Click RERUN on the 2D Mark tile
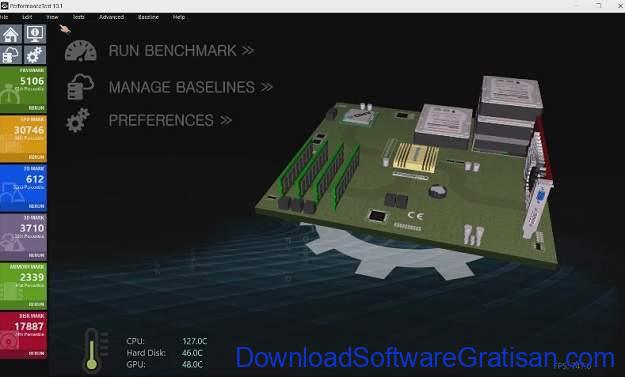The height and width of the screenshot is (377, 625). pos(36,206)
